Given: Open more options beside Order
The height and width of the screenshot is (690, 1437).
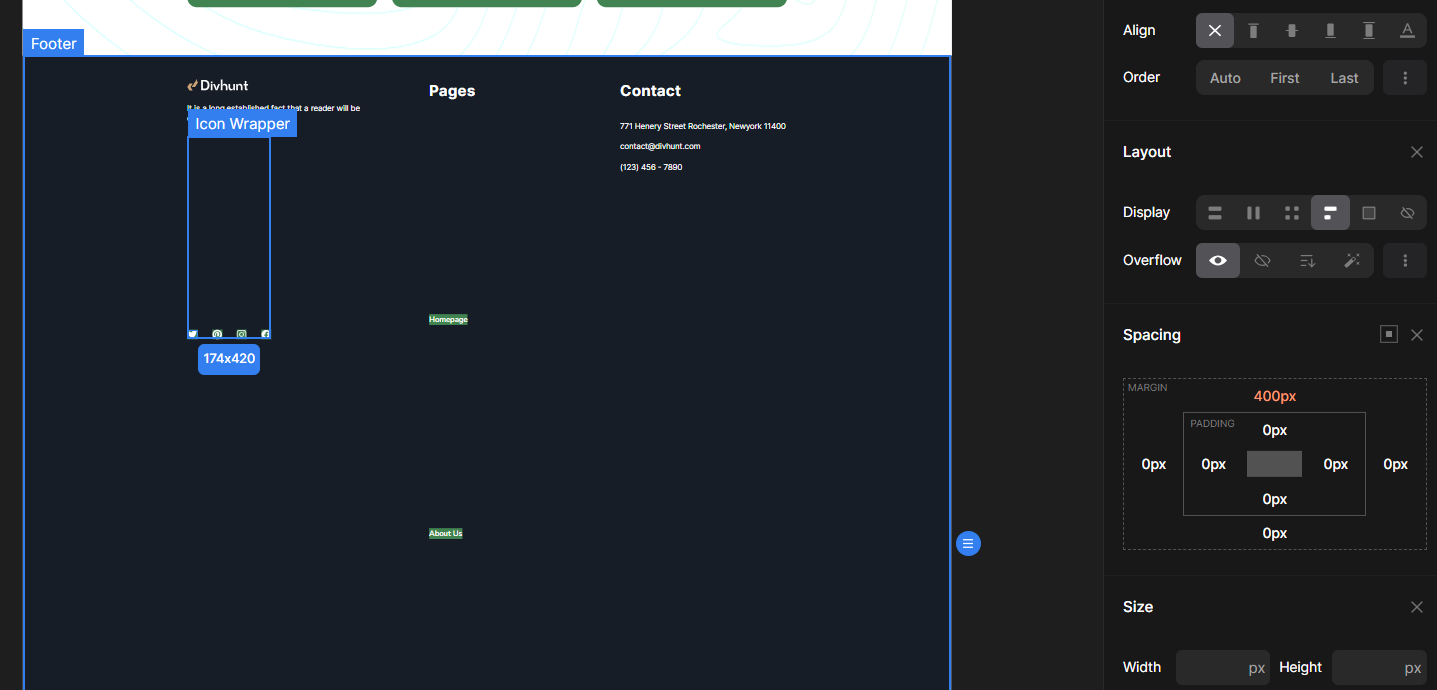Looking at the screenshot, I should pyautogui.click(x=1405, y=78).
